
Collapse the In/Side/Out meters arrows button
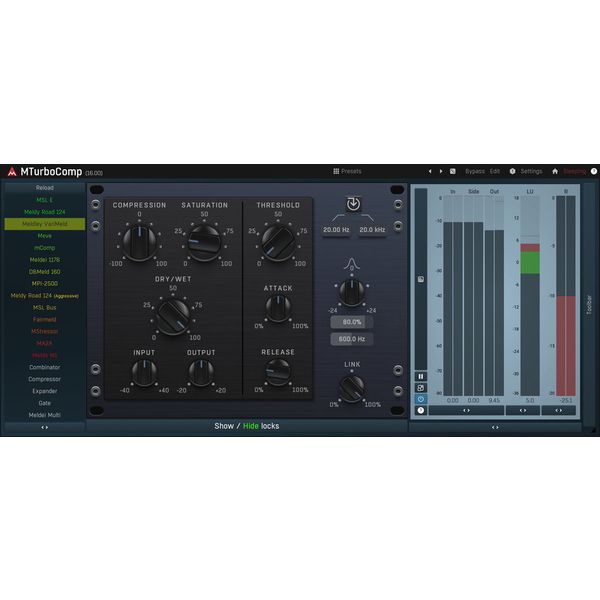coord(466,411)
